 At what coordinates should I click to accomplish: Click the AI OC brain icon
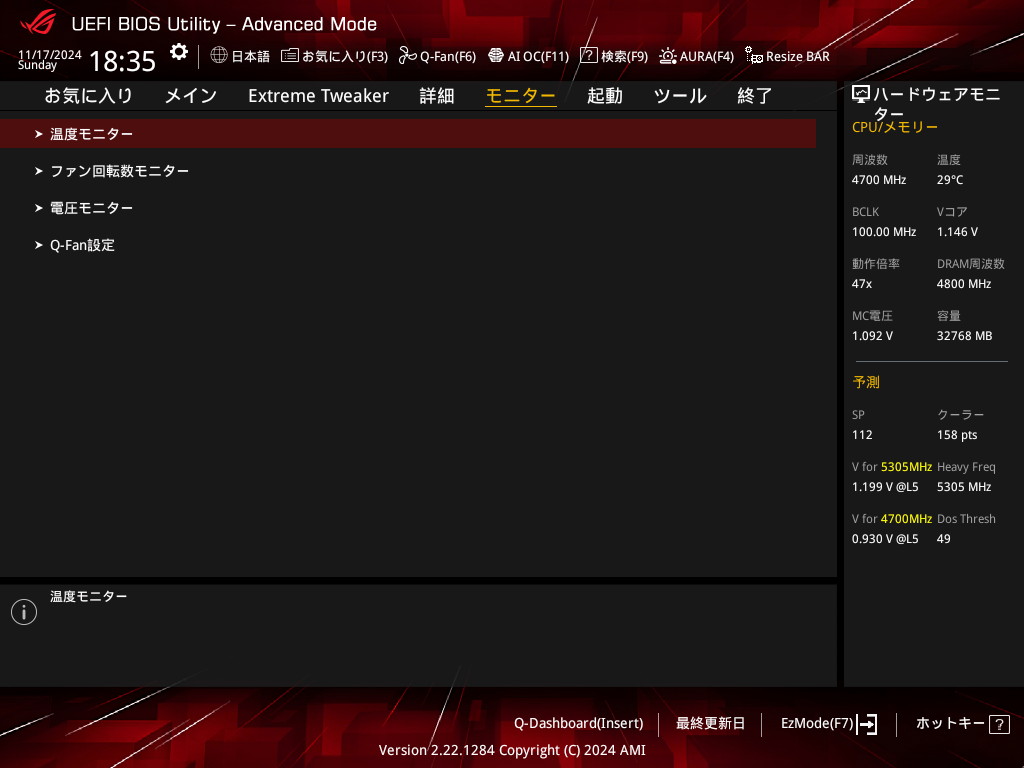point(496,56)
